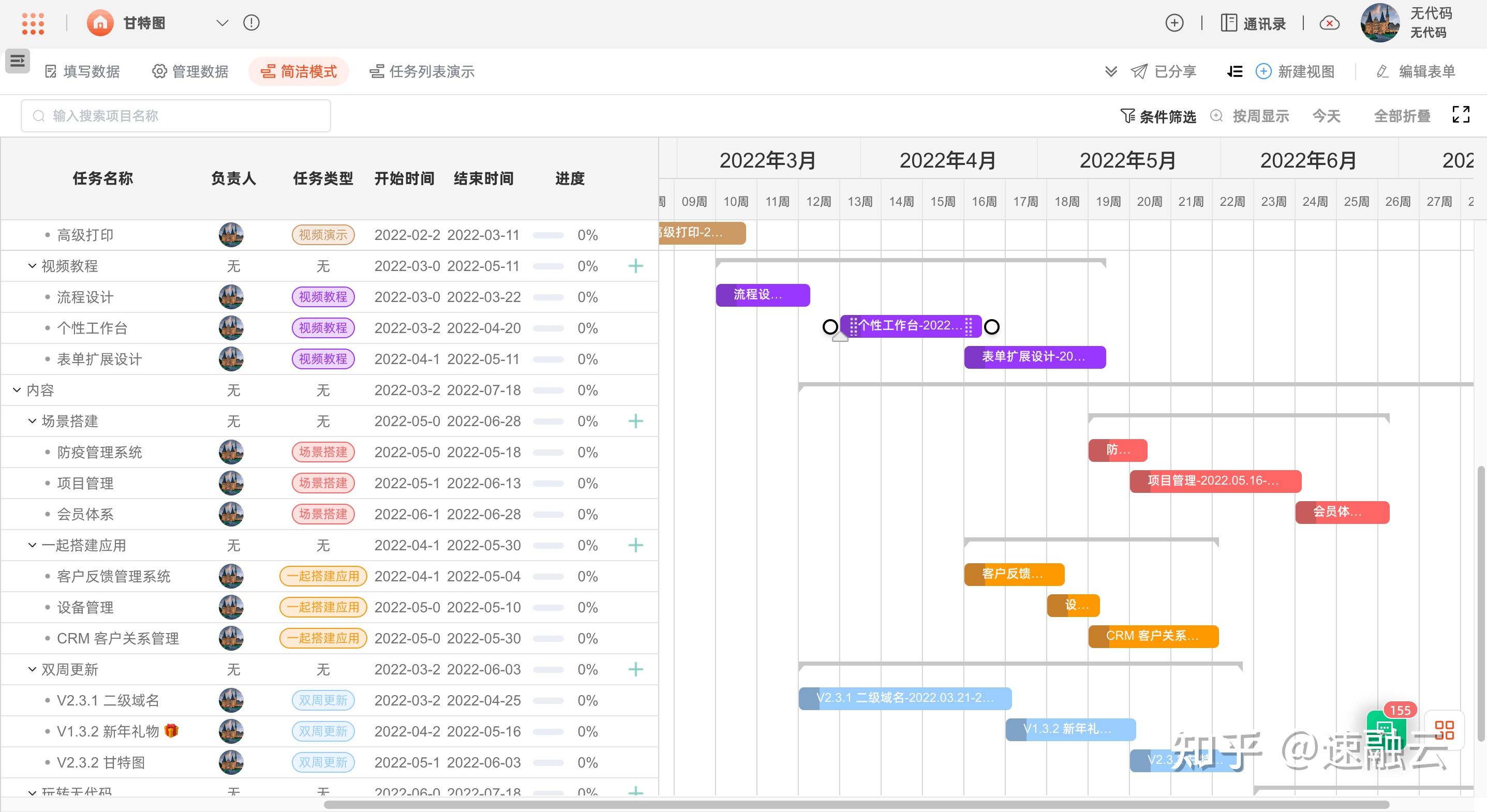Select the V1.3.2 新年礼物 Gantt bar
This screenshot has width=1487, height=812.
pyautogui.click(x=1071, y=729)
